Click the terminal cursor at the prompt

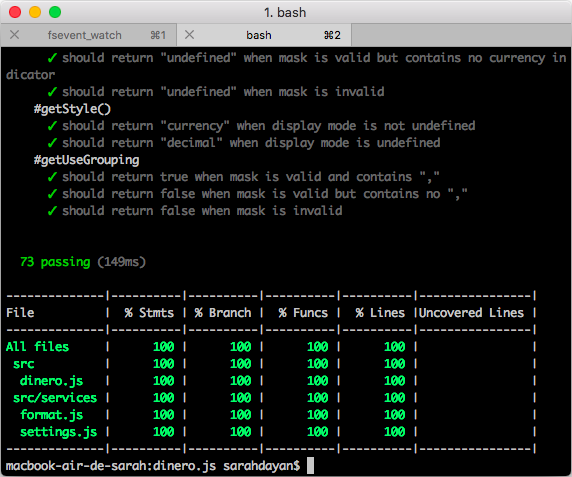point(310,465)
